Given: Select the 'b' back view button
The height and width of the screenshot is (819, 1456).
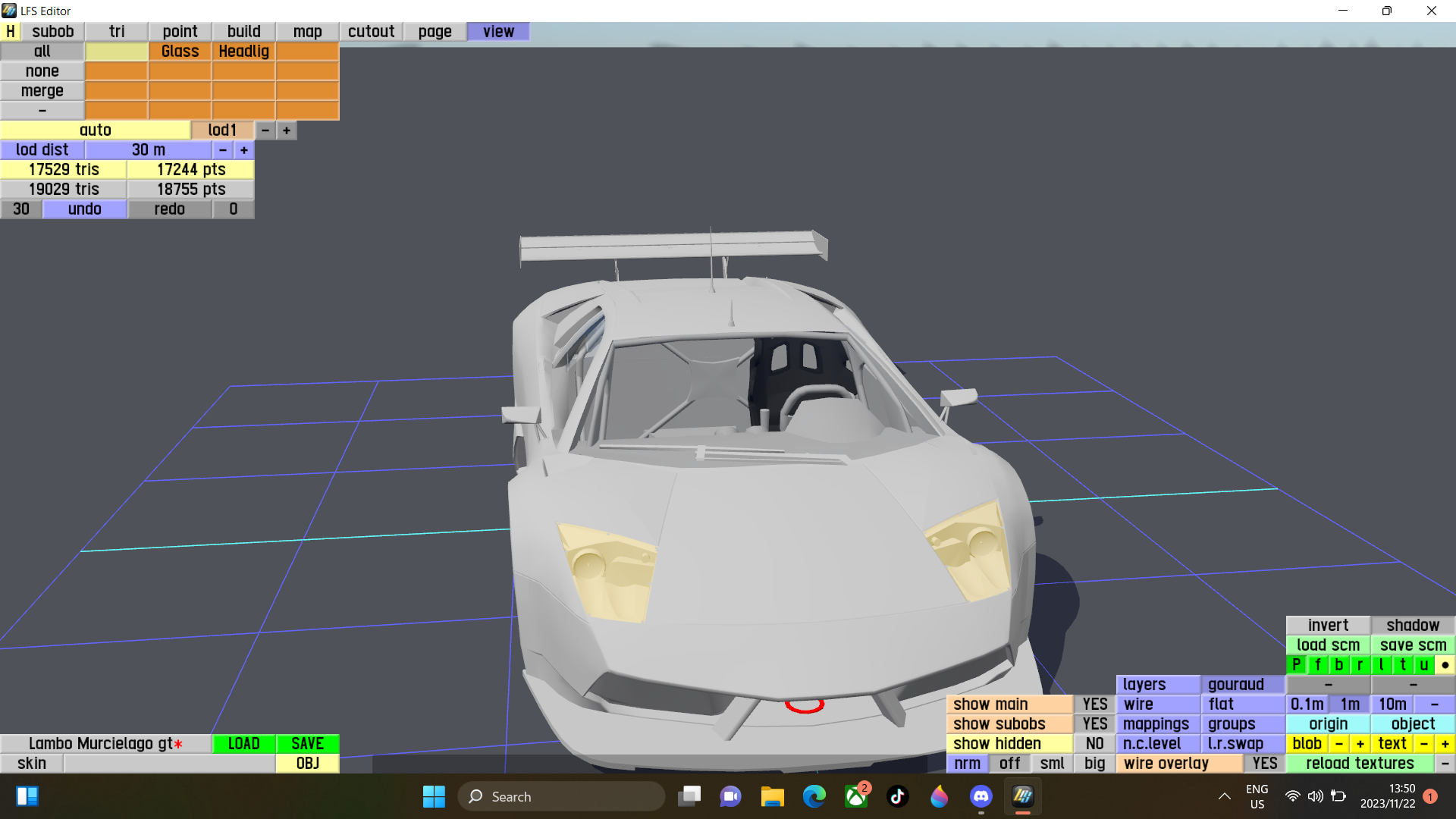Looking at the screenshot, I should [x=1338, y=665].
